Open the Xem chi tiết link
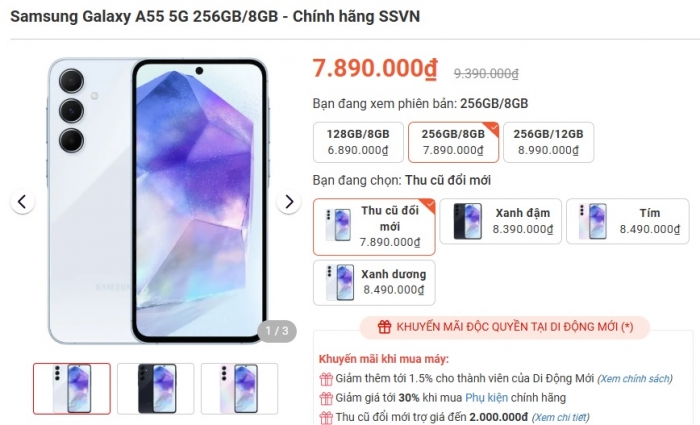 (561, 417)
